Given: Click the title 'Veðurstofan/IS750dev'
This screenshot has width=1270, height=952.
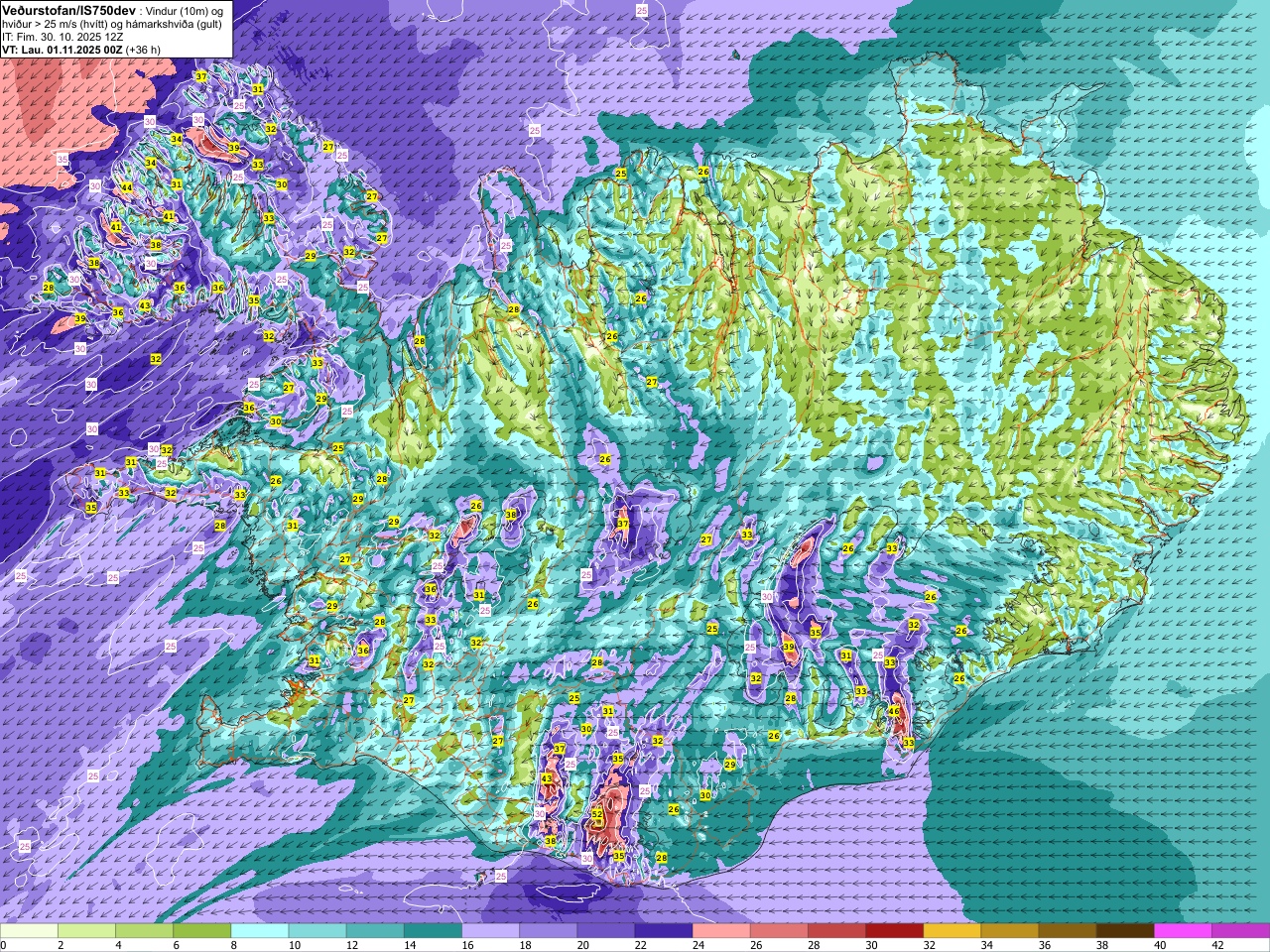Looking at the screenshot, I should click(x=68, y=9).
